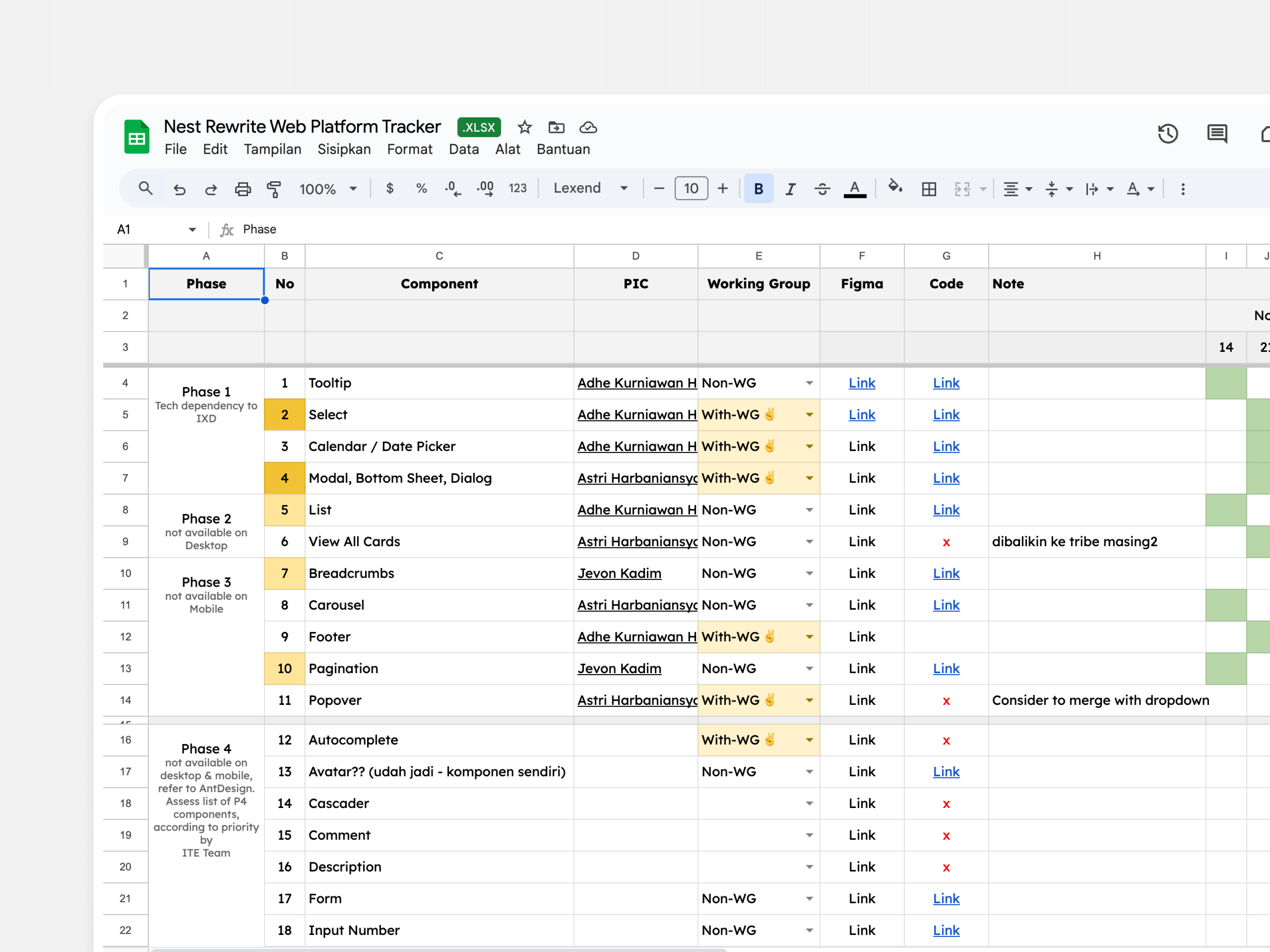Toggle italic text formatting
This screenshot has height=952, width=1270.
[791, 189]
